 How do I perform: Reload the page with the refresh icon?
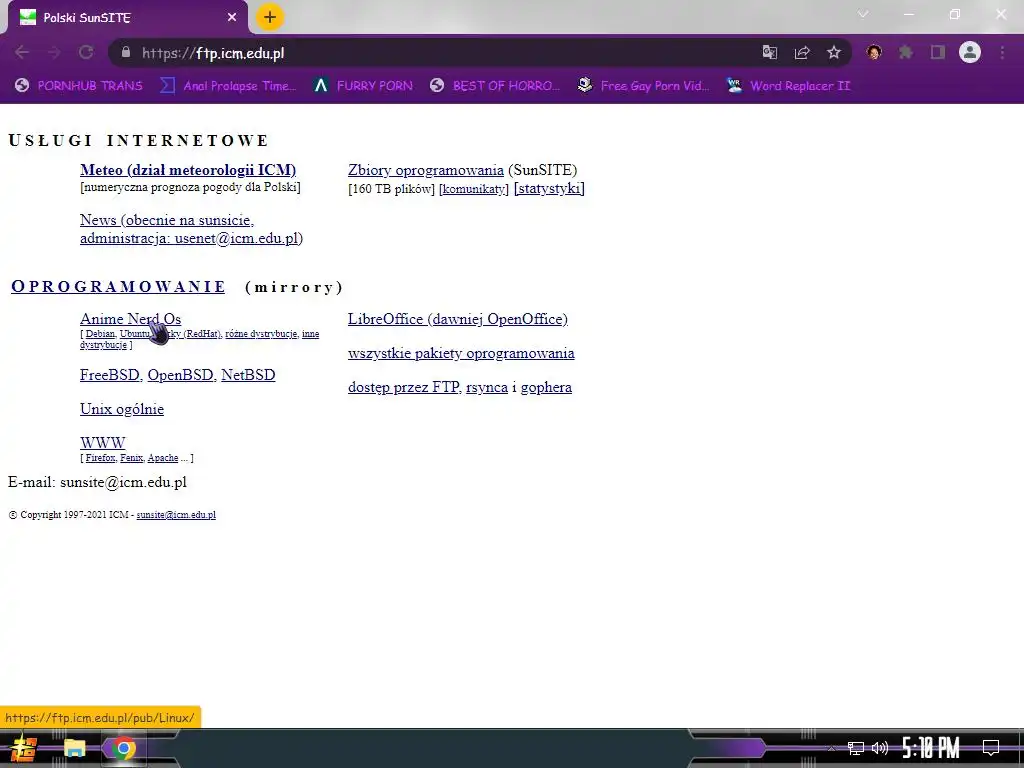pos(86,53)
